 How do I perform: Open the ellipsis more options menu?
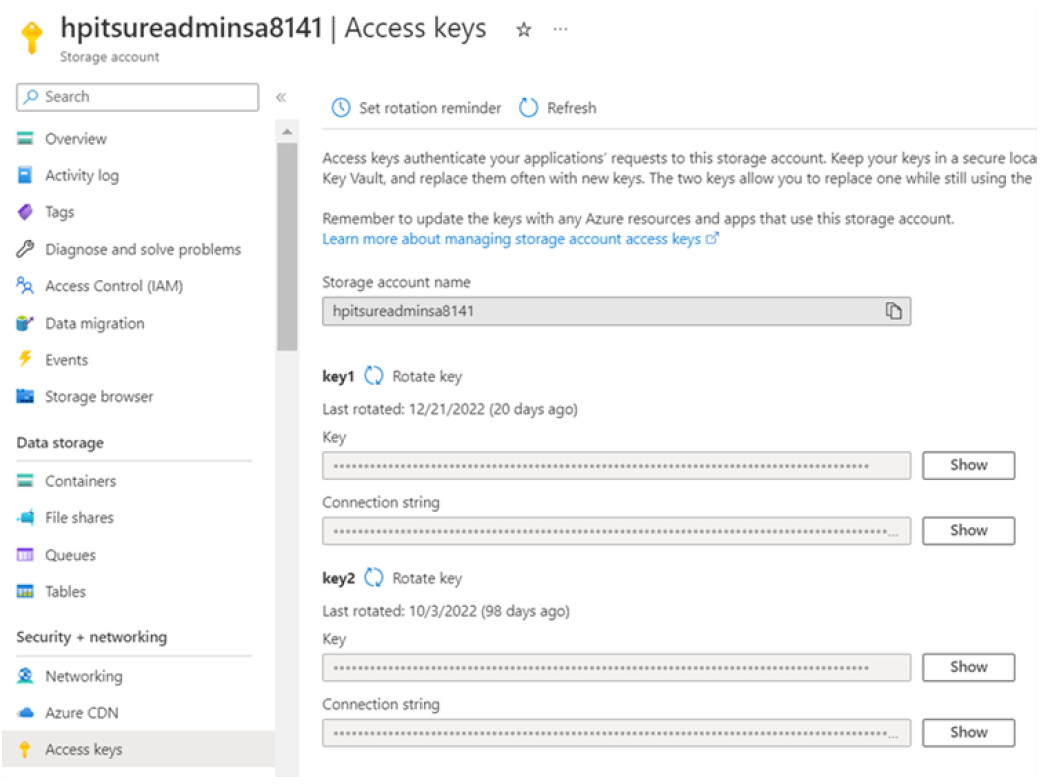point(560,29)
